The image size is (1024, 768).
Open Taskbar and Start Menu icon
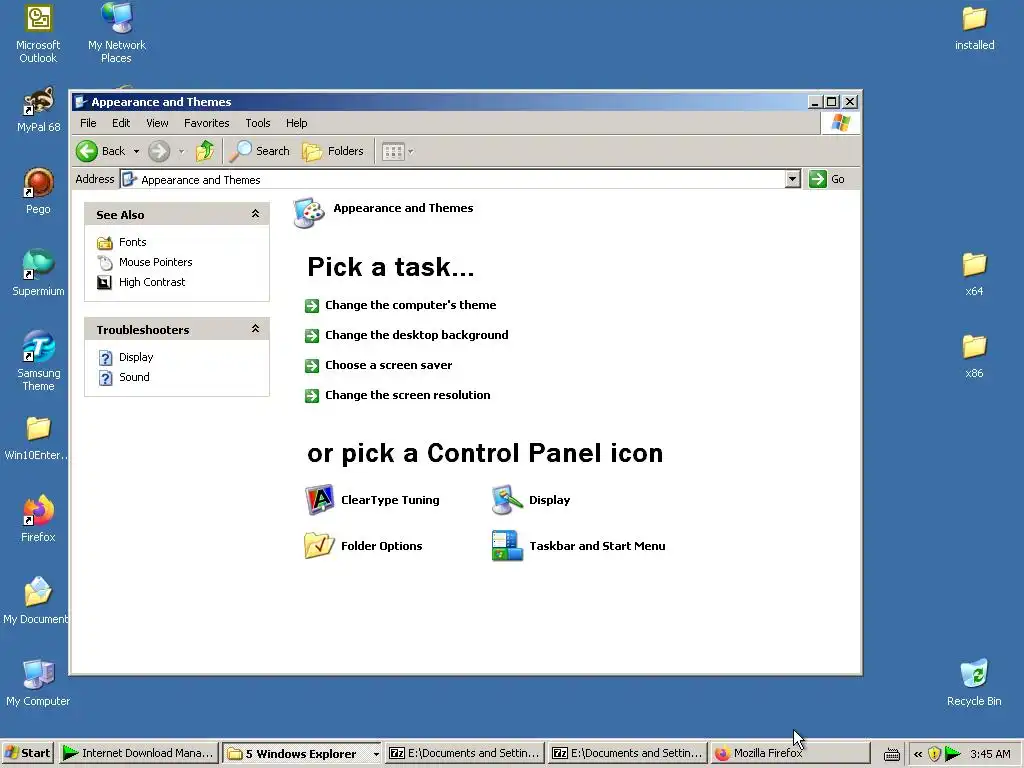coord(579,546)
